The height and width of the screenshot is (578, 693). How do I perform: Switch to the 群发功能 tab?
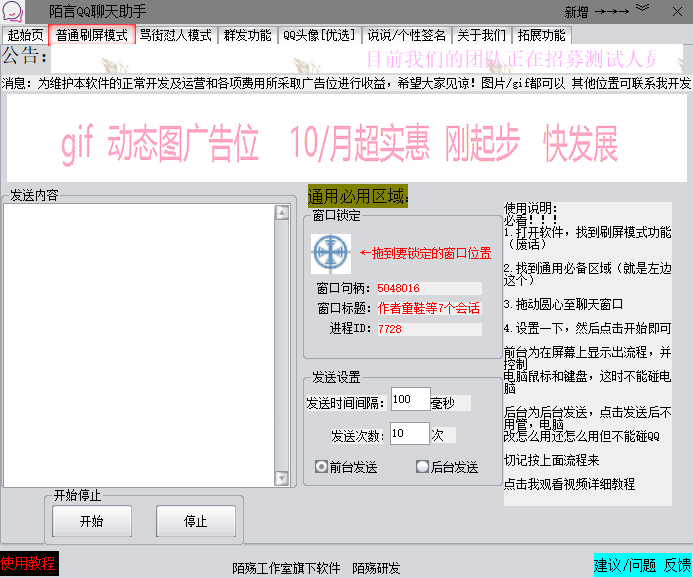247,35
